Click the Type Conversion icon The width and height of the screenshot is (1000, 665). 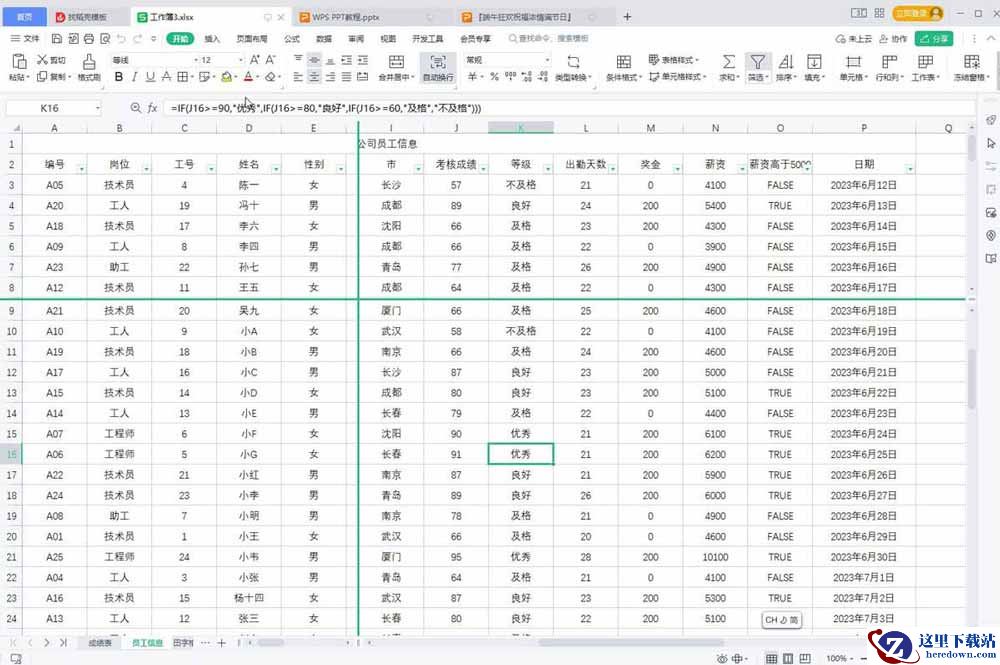coord(573,62)
